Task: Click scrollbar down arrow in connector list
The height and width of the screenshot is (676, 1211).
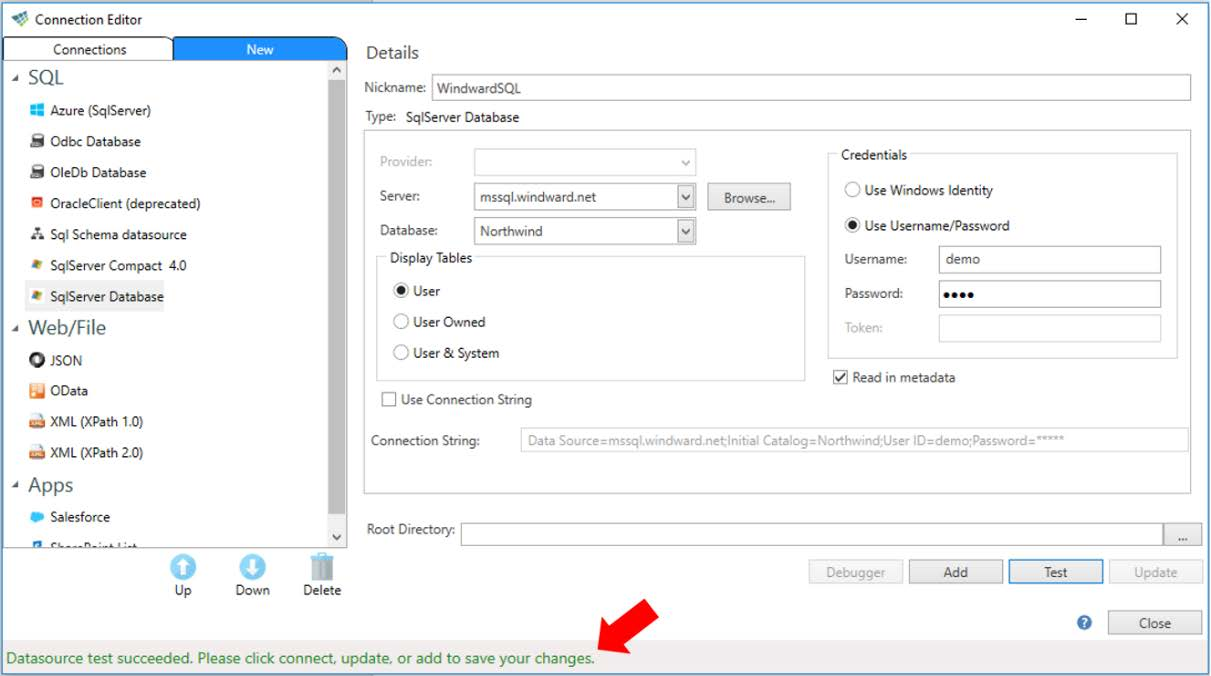Action: (336, 537)
